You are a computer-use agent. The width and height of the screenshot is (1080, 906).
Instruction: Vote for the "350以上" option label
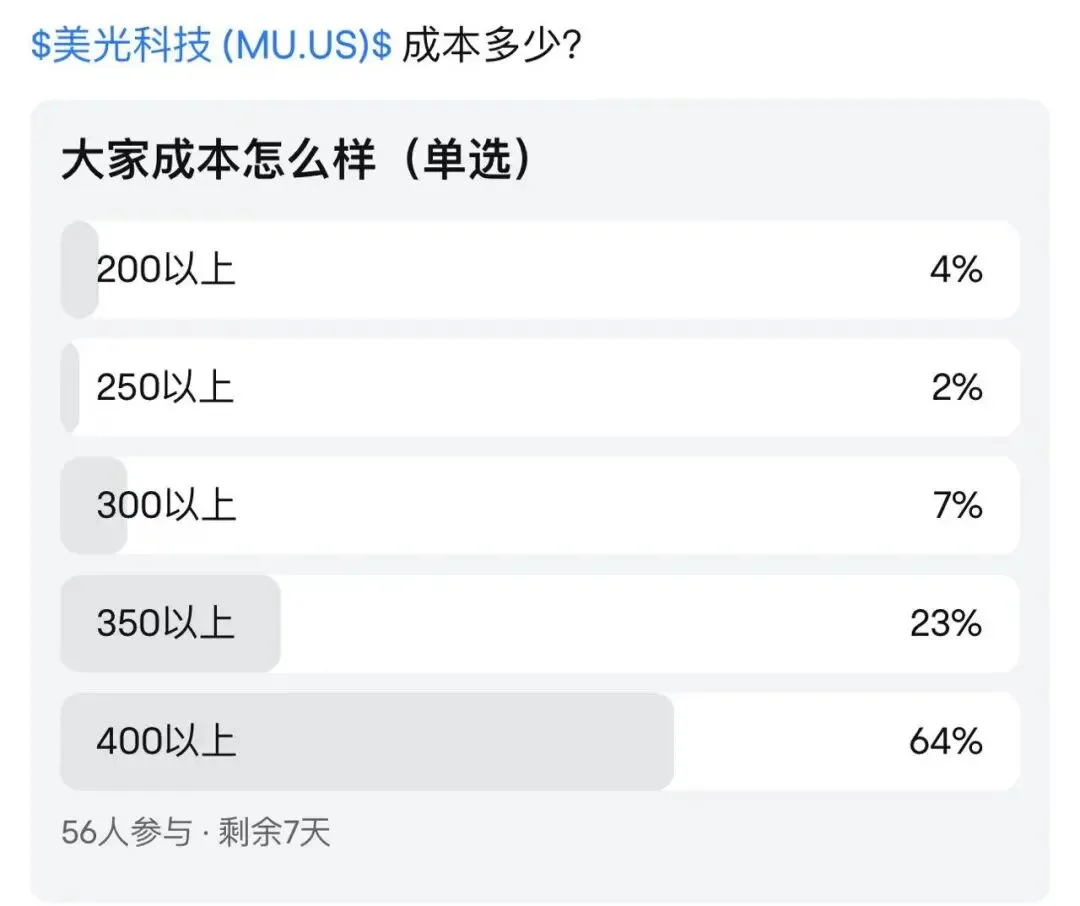pyautogui.click(x=166, y=624)
